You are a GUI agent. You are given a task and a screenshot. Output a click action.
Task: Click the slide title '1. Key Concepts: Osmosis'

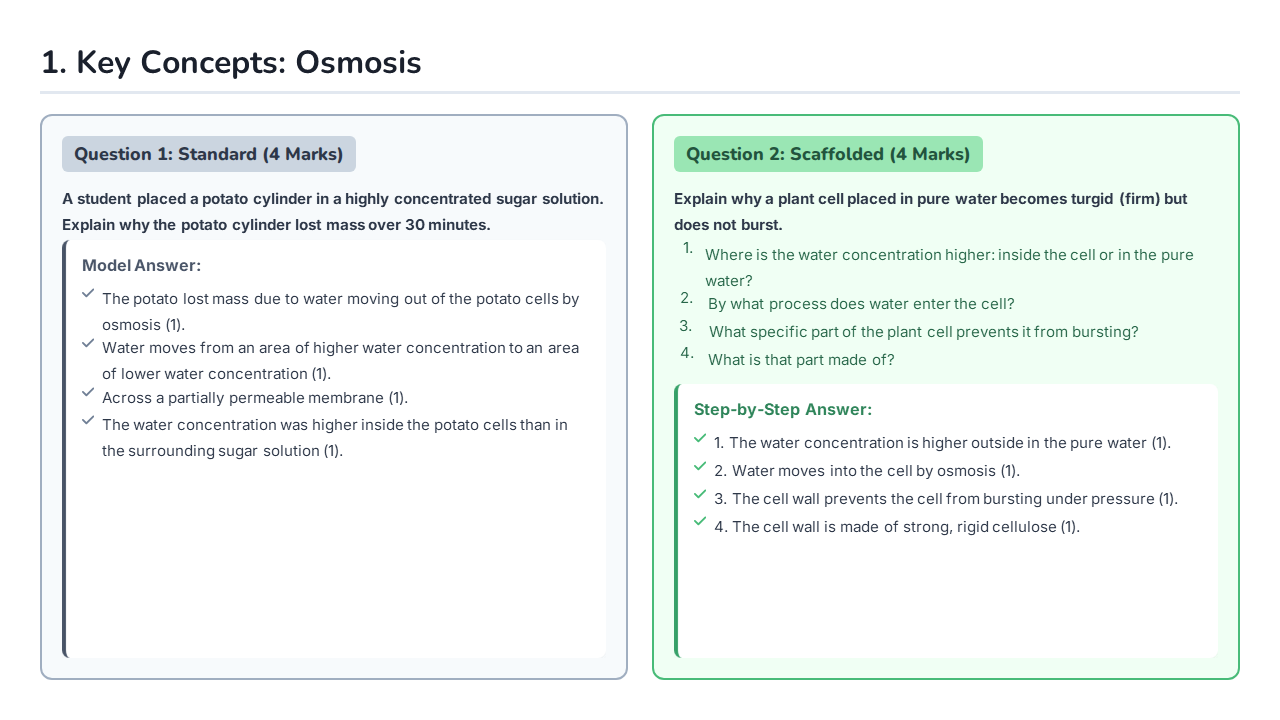[x=231, y=62]
